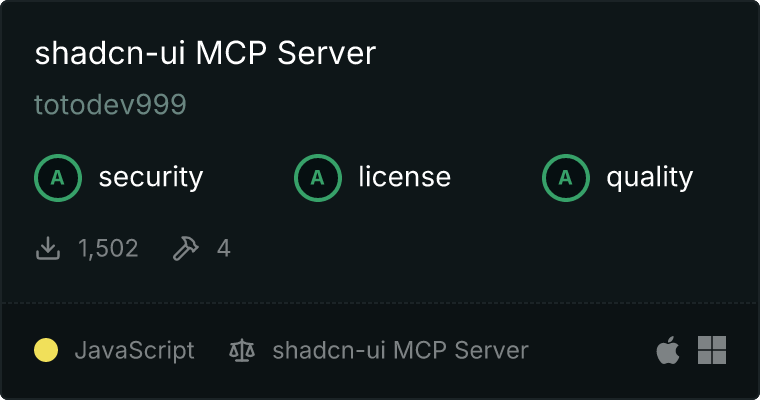Select the security label text

point(151,177)
